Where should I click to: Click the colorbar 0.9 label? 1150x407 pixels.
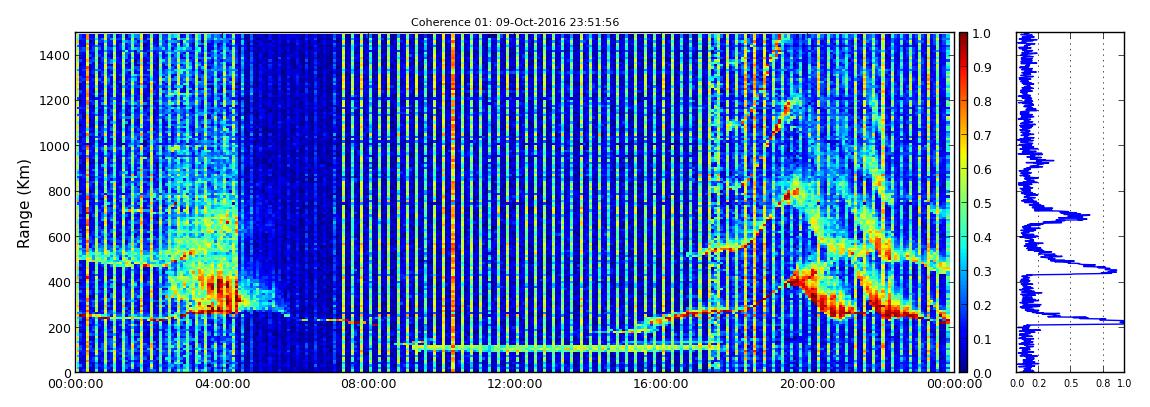pos(982,67)
